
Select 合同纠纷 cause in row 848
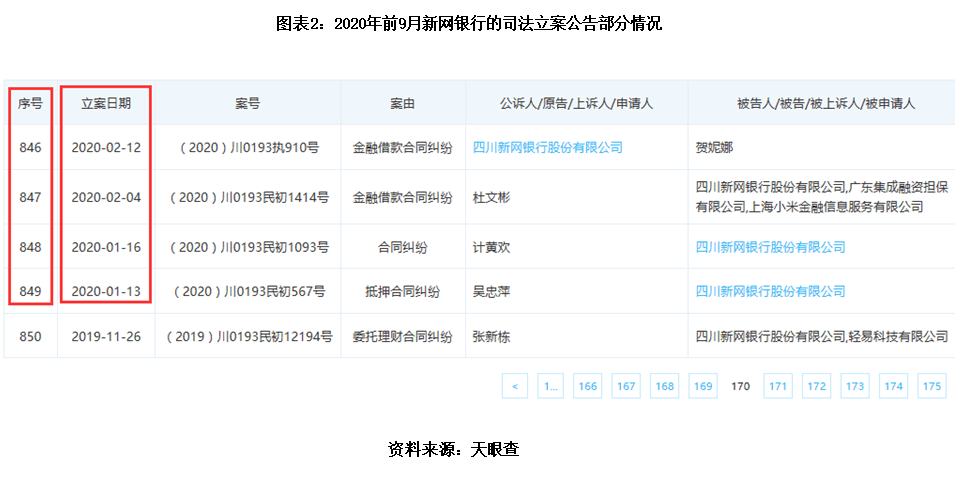[403, 247]
